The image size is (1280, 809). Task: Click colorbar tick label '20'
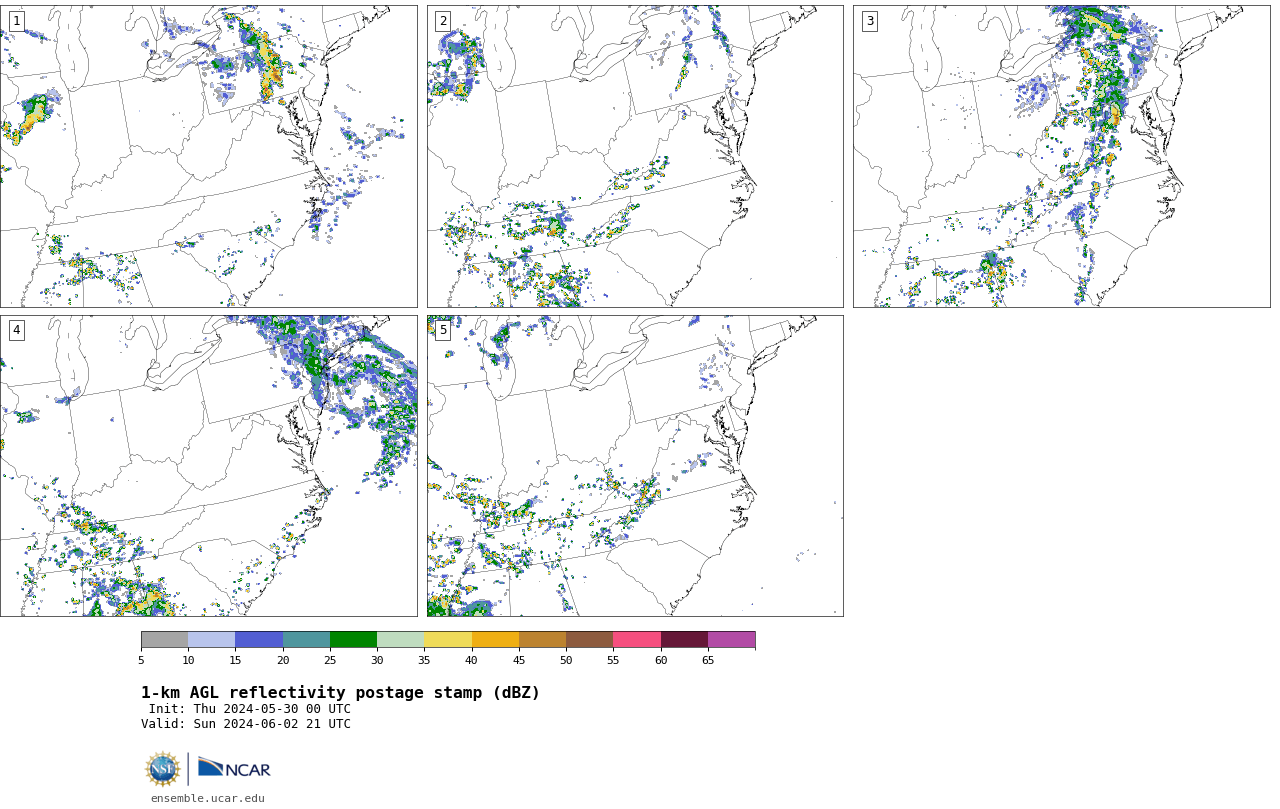tap(283, 660)
